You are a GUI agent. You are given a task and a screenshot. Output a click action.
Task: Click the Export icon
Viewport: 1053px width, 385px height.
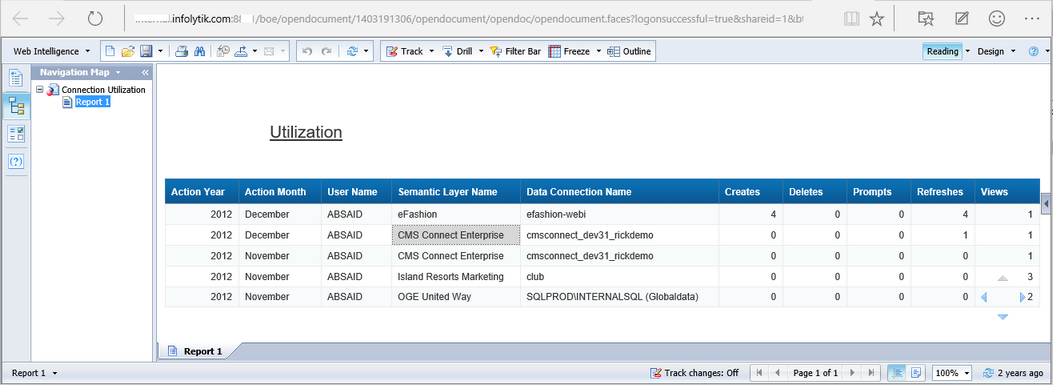242,51
